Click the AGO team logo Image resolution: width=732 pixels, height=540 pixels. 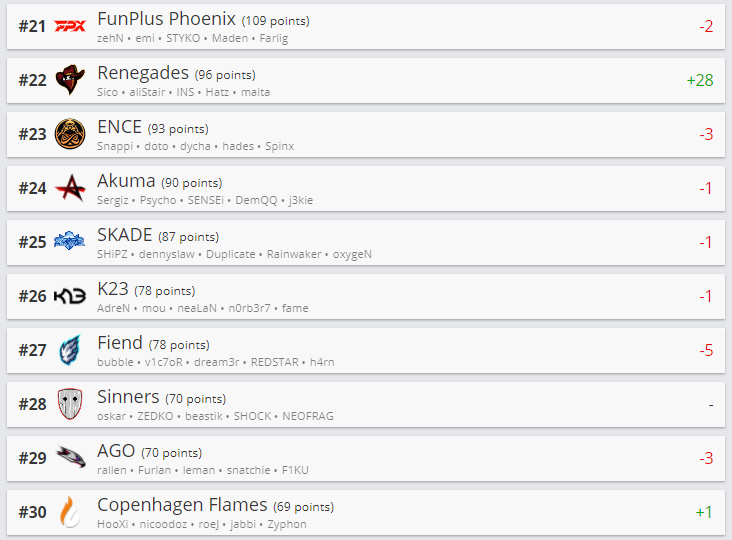[x=70, y=458]
